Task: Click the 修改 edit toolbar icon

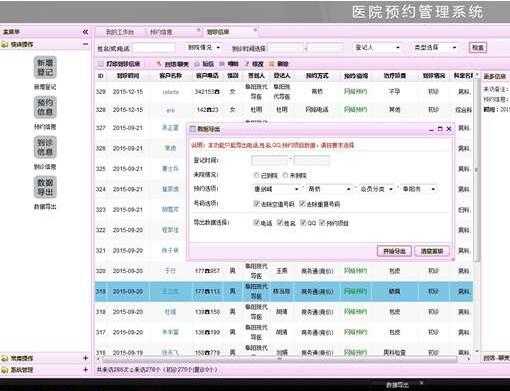Action: click(x=254, y=64)
